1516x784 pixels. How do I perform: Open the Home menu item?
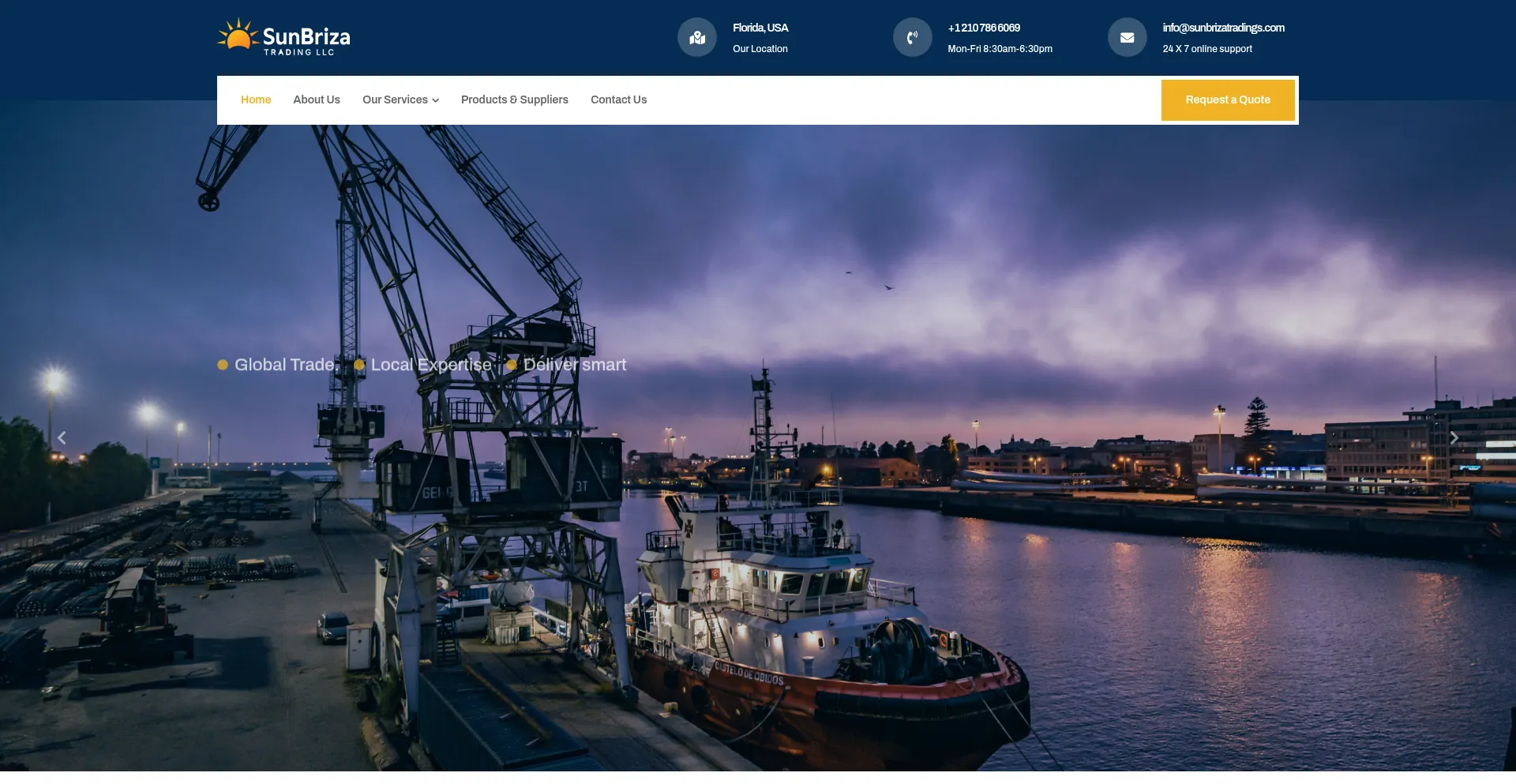click(256, 100)
